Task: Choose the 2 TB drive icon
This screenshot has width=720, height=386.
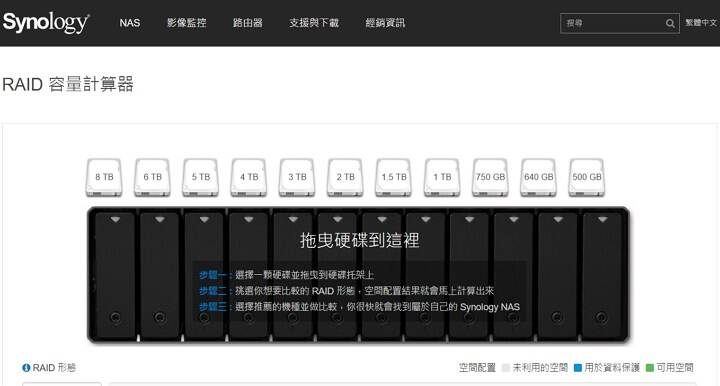Action: point(345,178)
